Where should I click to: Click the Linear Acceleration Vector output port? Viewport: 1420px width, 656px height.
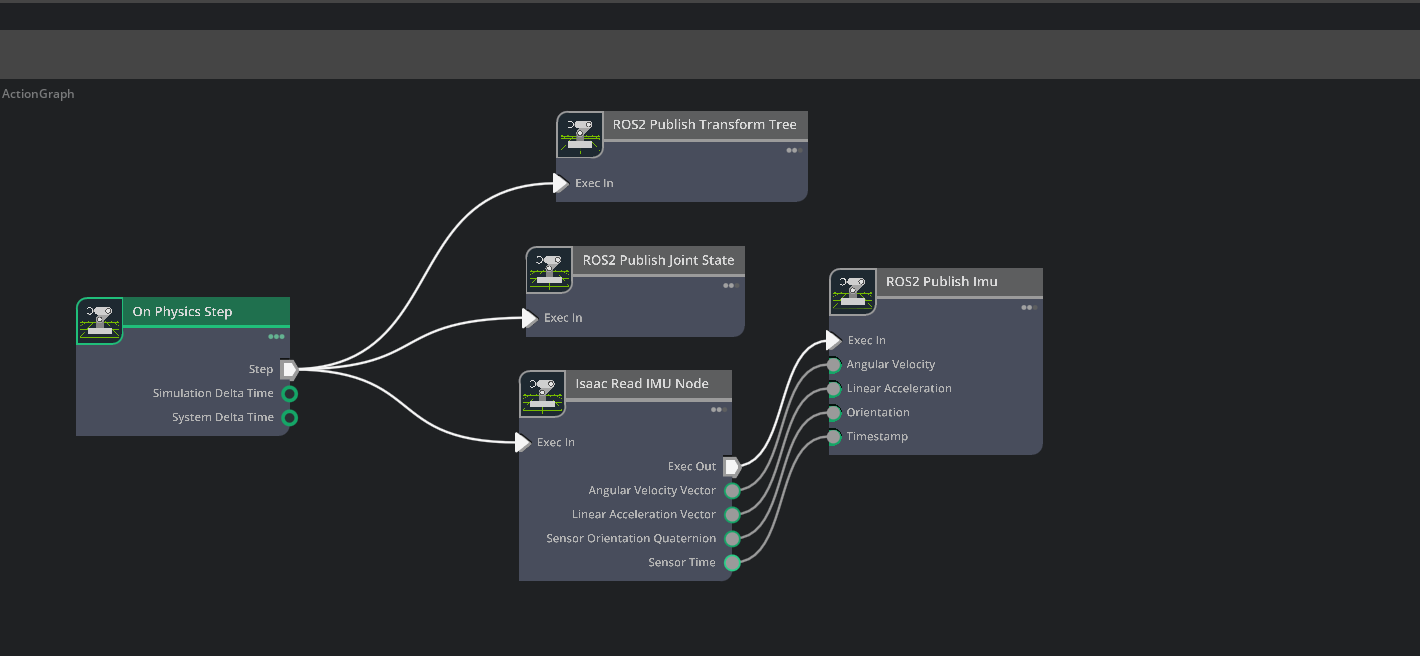732,514
